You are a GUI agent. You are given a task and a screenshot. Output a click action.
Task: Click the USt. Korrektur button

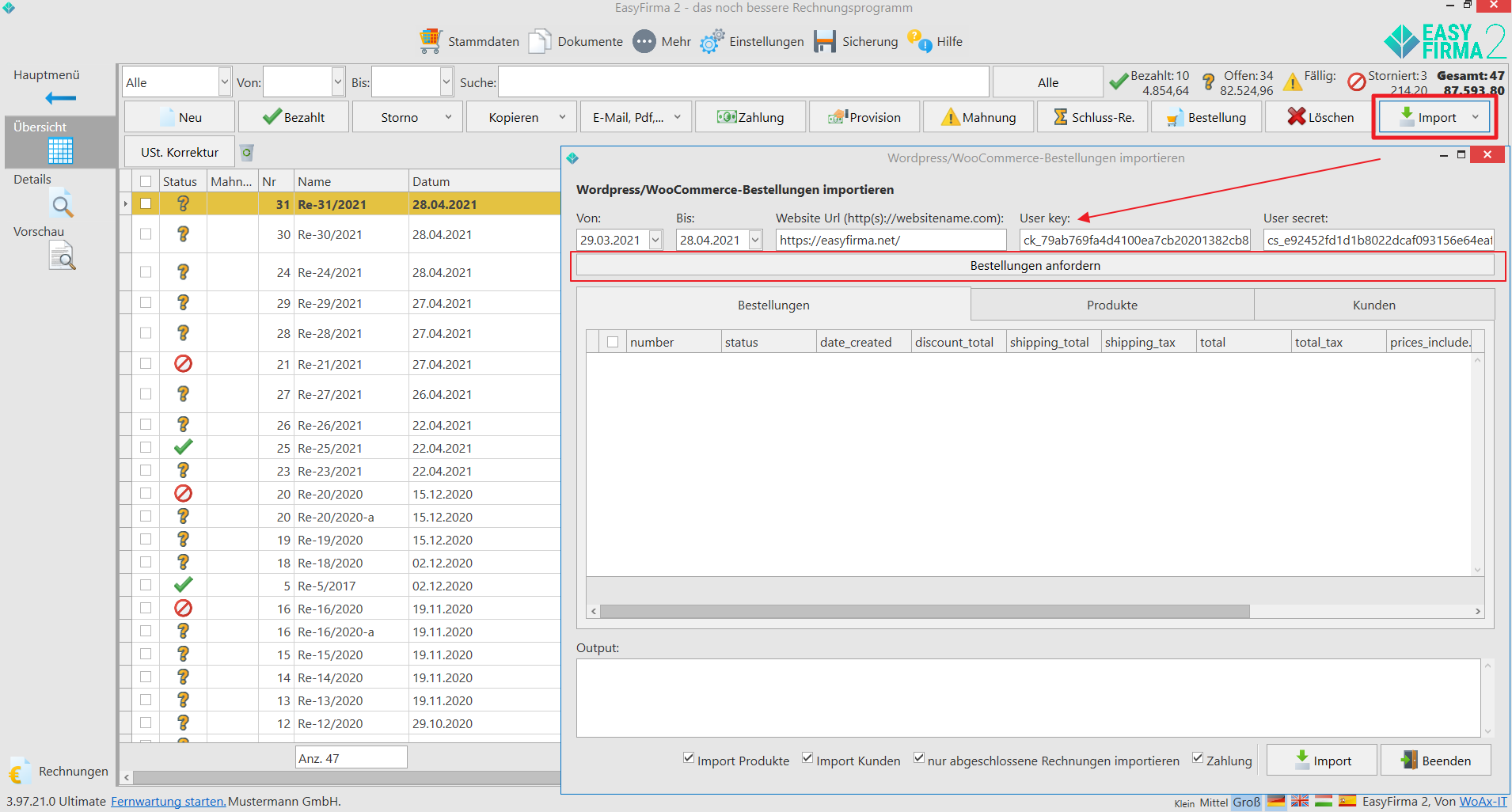click(180, 152)
